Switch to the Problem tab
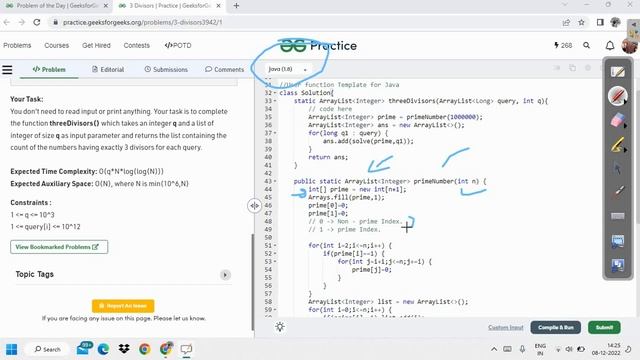This screenshot has width=640, height=360. (x=49, y=69)
